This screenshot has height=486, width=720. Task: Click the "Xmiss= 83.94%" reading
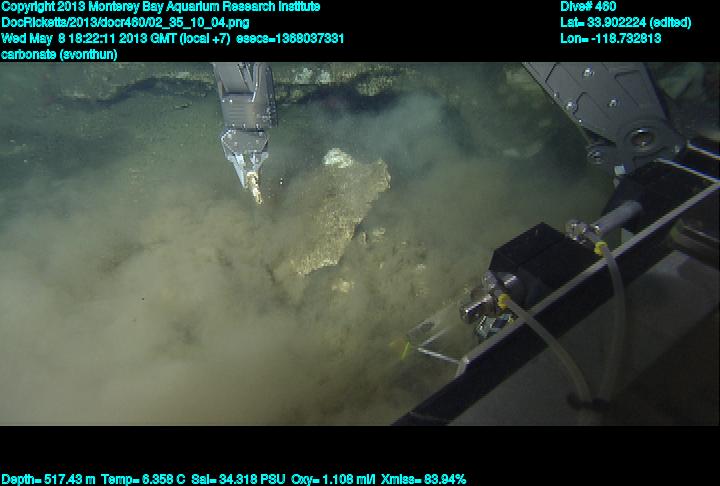[x=423, y=480]
